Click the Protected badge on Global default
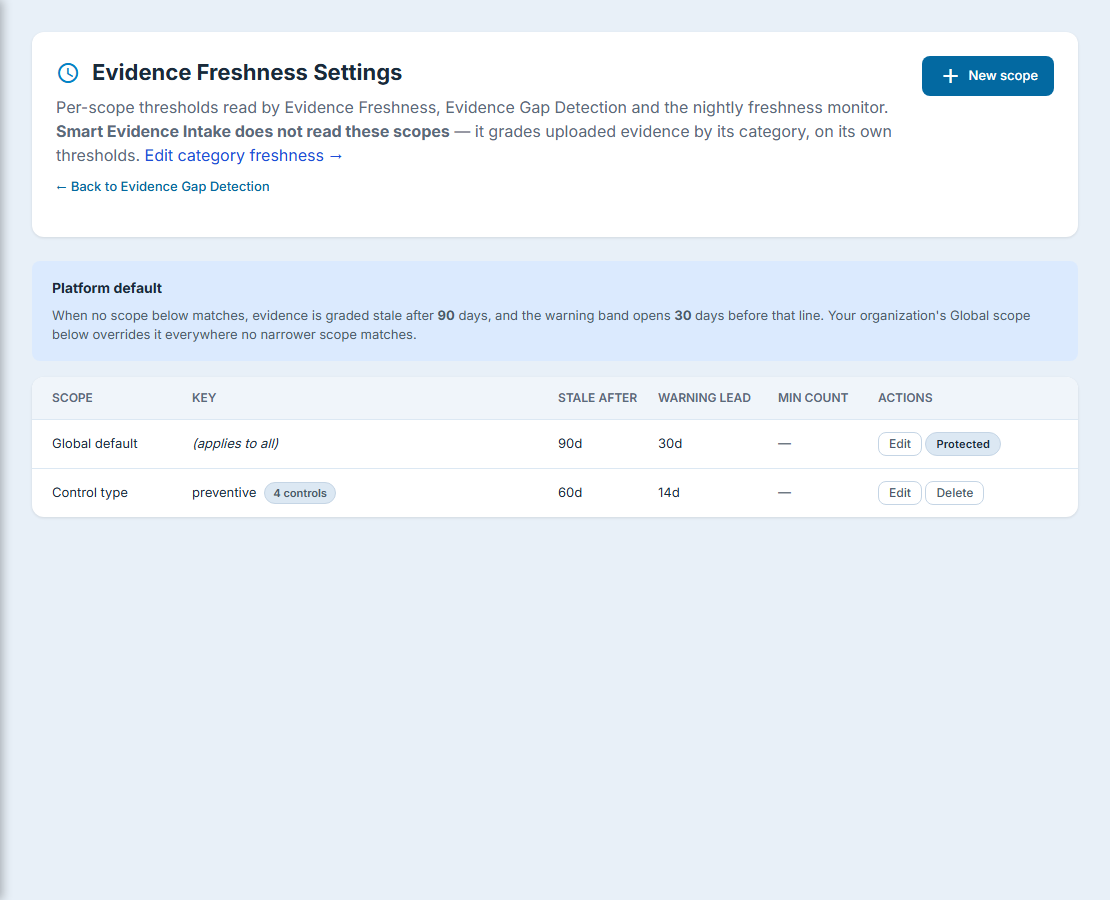The image size is (1110, 900). tap(962, 444)
